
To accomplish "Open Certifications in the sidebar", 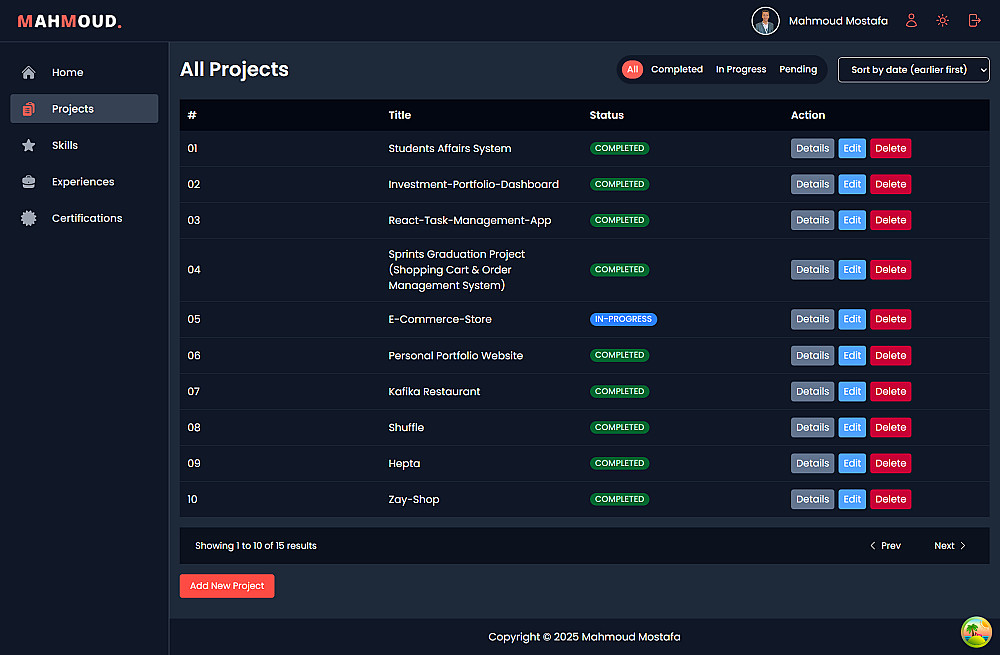I will point(84,218).
